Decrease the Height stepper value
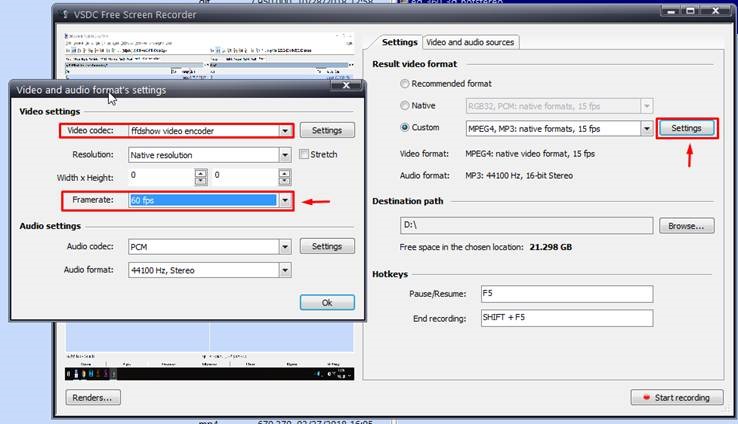This screenshot has width=738, height=424. pyautogui.click(x=284, y=181)
